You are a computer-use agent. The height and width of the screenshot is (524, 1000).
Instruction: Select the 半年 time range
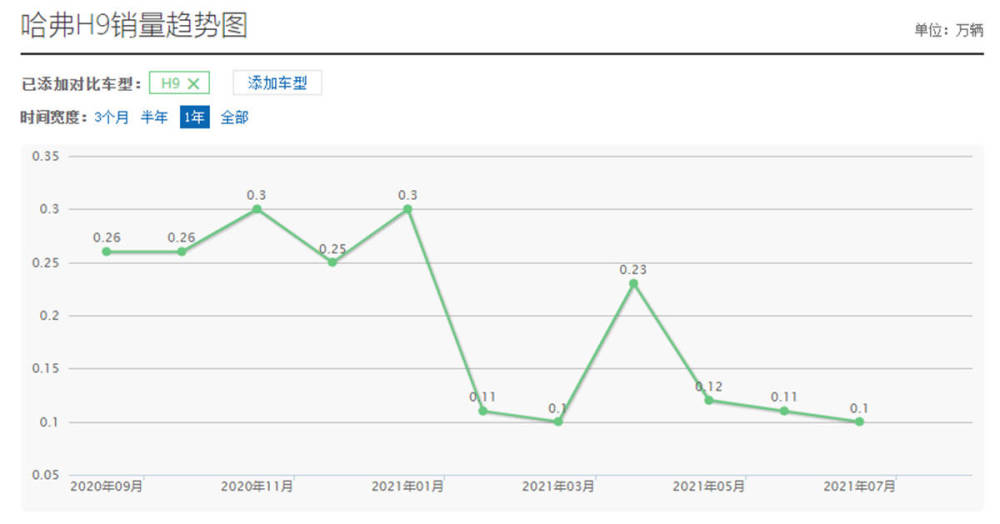[x=154, y=117]
